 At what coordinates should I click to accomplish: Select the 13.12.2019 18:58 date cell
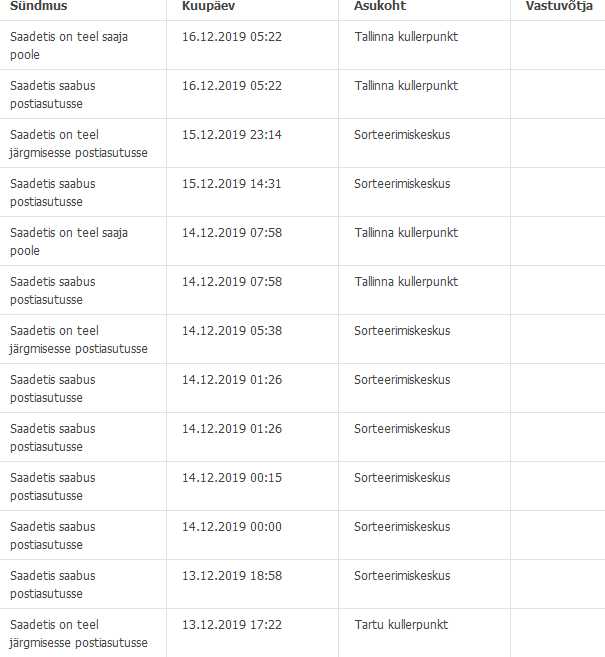(x=232, y=576)
